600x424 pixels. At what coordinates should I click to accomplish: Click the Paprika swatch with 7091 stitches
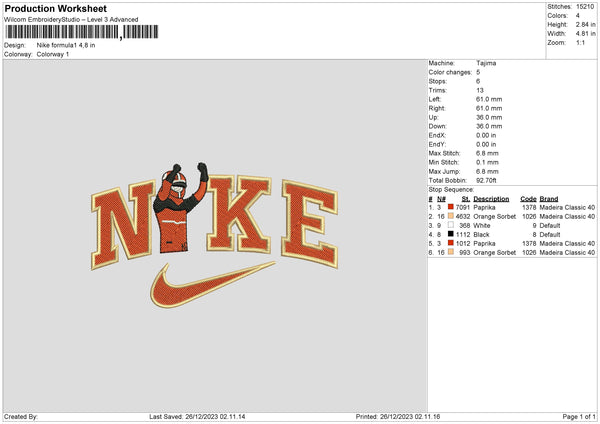(451, 207)
